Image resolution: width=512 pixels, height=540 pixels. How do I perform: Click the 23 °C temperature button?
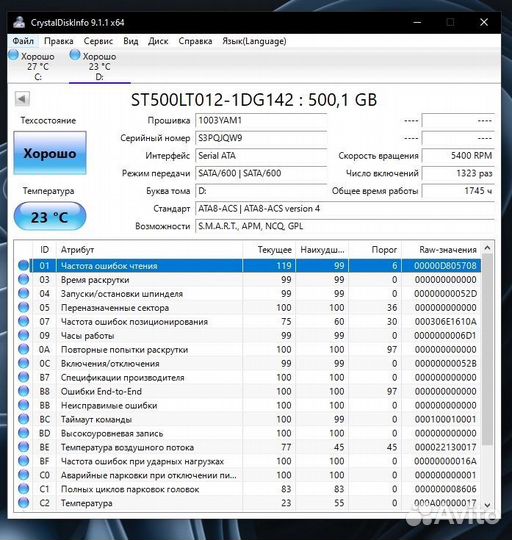pos(50,216)
